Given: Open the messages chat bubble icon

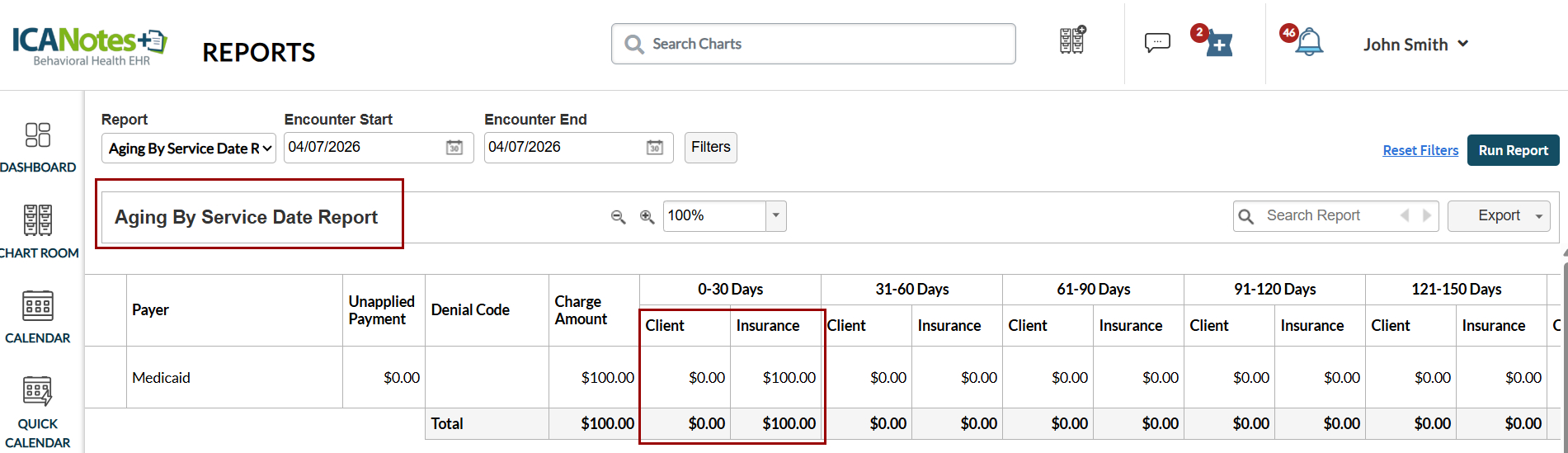Looking at the screenshot, I should 1157,42.
